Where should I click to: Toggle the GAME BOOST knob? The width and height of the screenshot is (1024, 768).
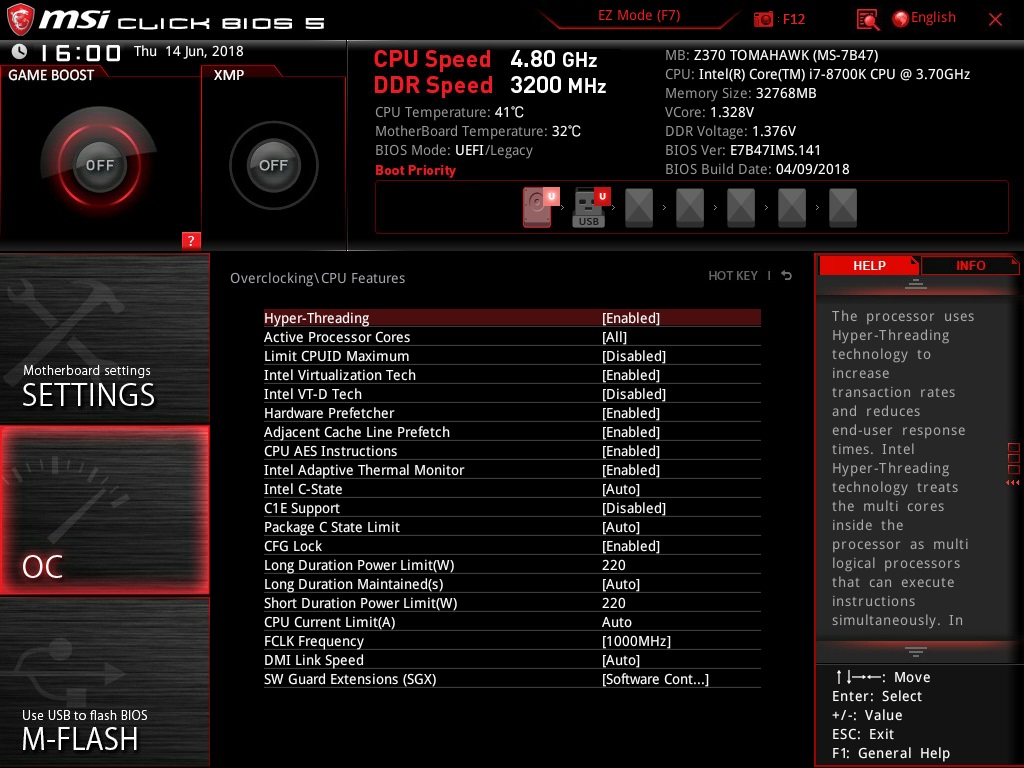[x=99, y=165]
